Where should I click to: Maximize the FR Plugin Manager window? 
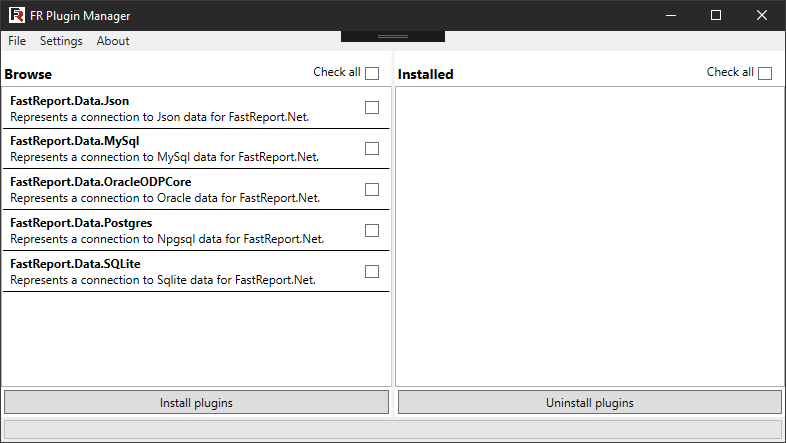(716, 16)
